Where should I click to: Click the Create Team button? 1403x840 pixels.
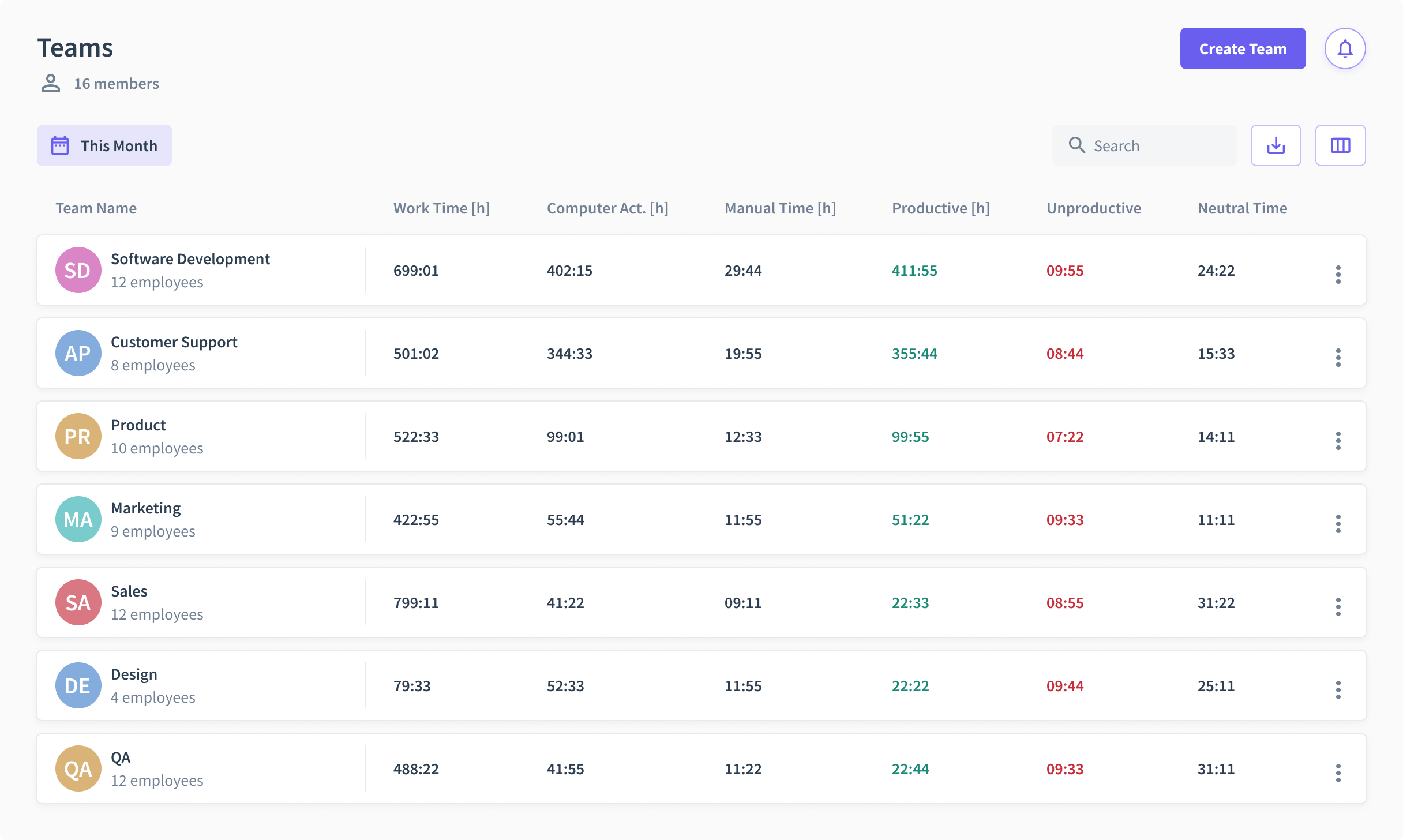[1243, 49]
